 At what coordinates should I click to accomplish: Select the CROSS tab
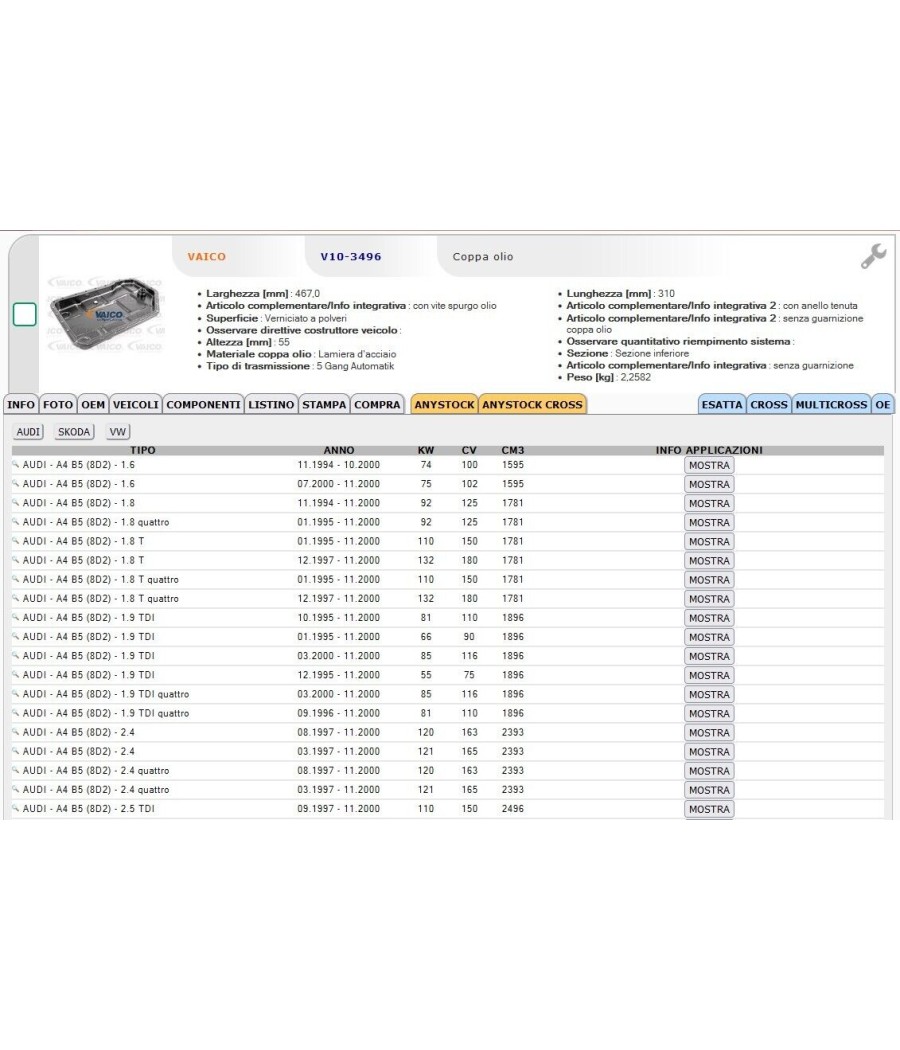(769, 404)
